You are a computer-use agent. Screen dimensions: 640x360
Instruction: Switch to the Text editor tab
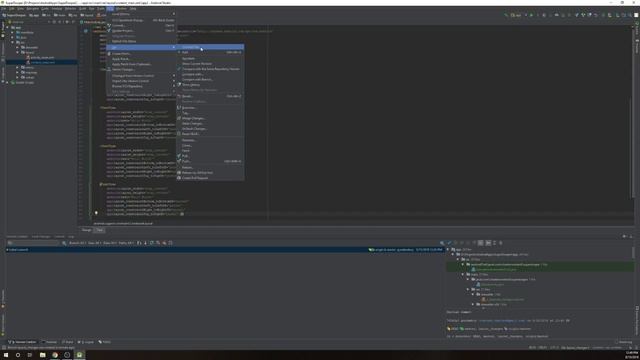[x=100, y=230]
